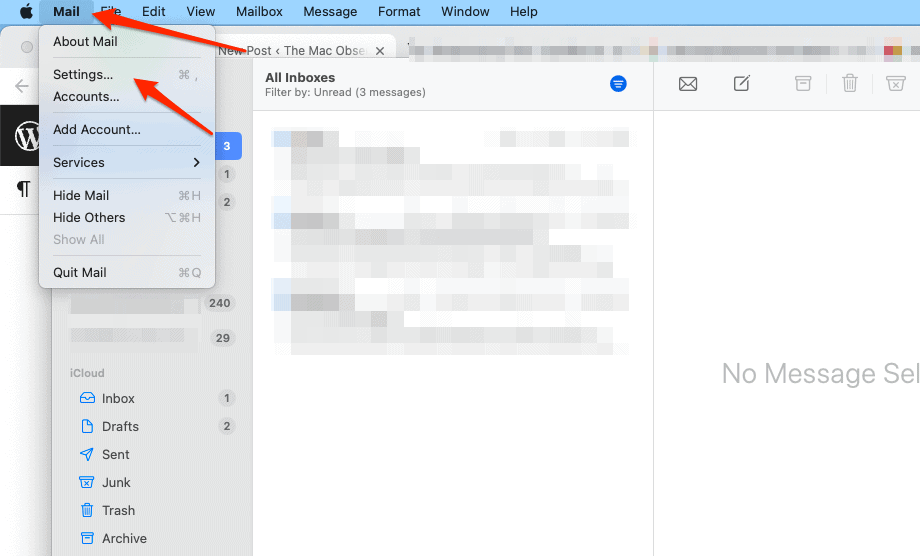This screenshot has width=920, height=556.
Task: Open the iCloud Inbox mailbox
Action: click(118, 398)
